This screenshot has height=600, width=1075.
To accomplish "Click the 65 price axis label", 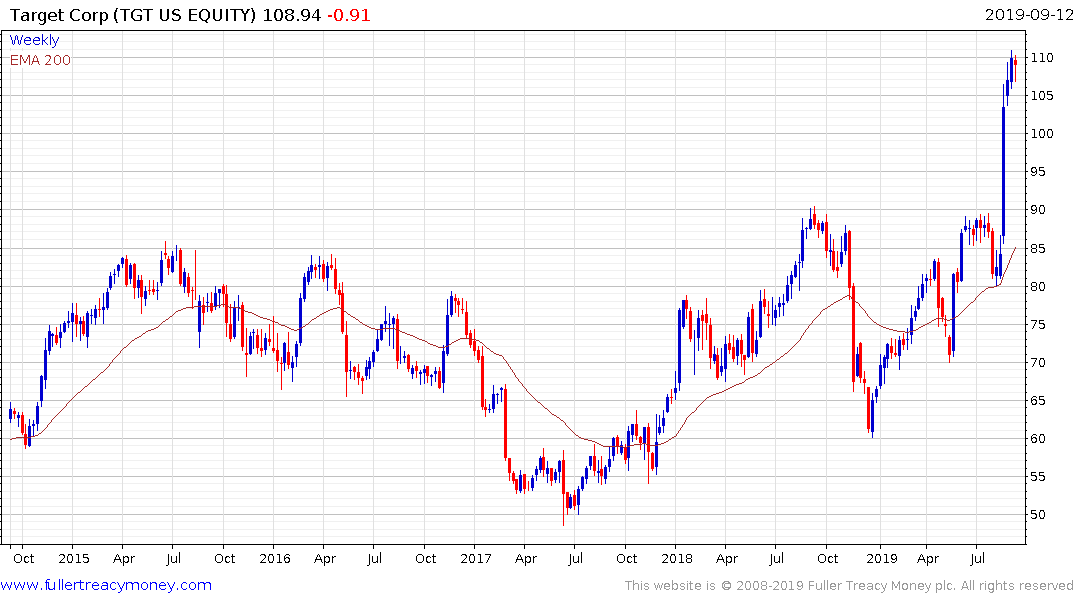I will (x=1038, y=400).
